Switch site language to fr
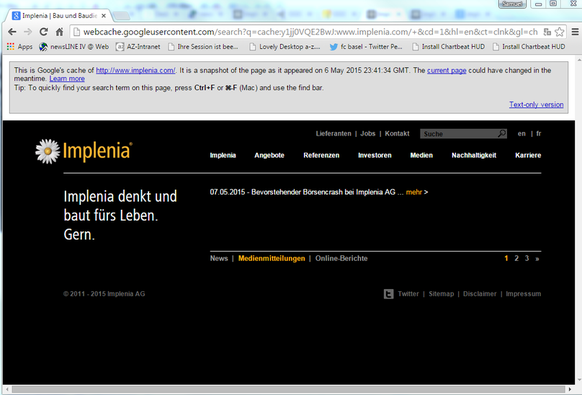582x395 pixels. (x=539, y=134)
